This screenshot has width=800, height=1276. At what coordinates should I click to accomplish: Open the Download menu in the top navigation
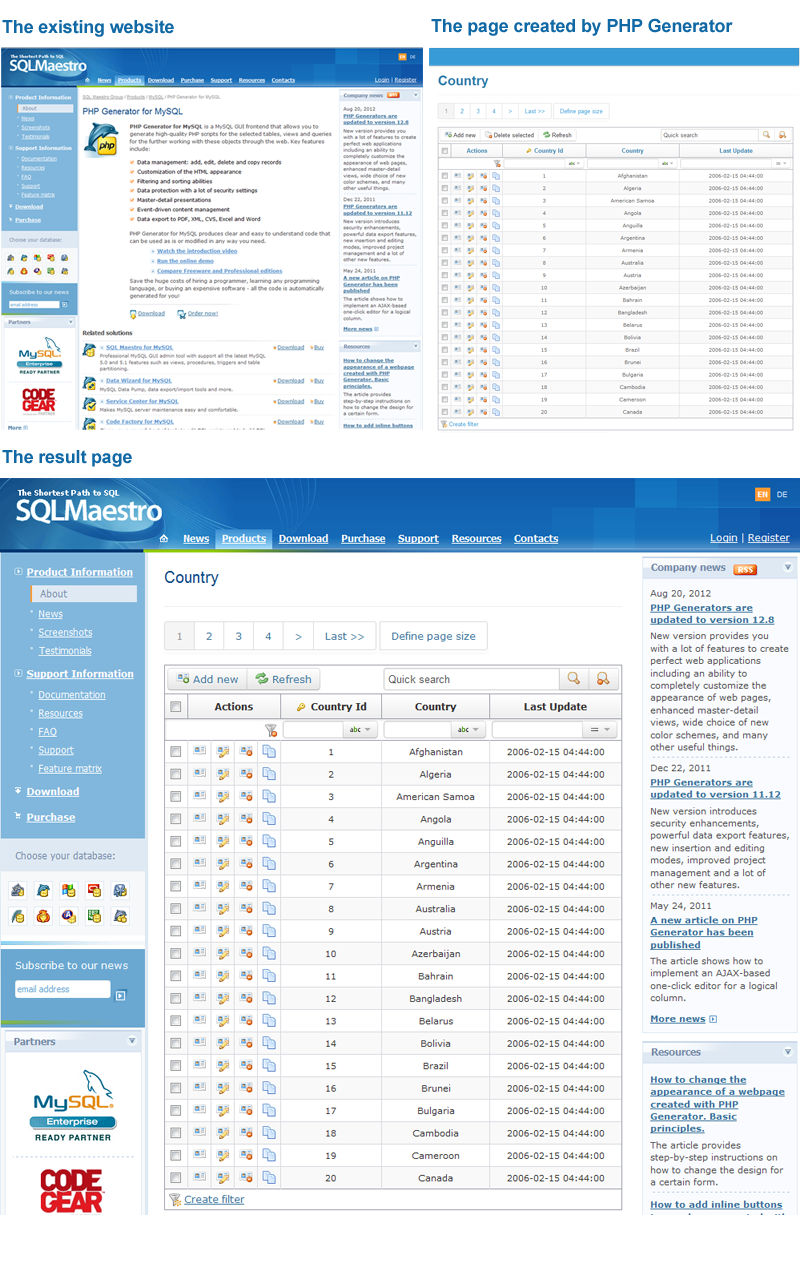coord(303,538)
